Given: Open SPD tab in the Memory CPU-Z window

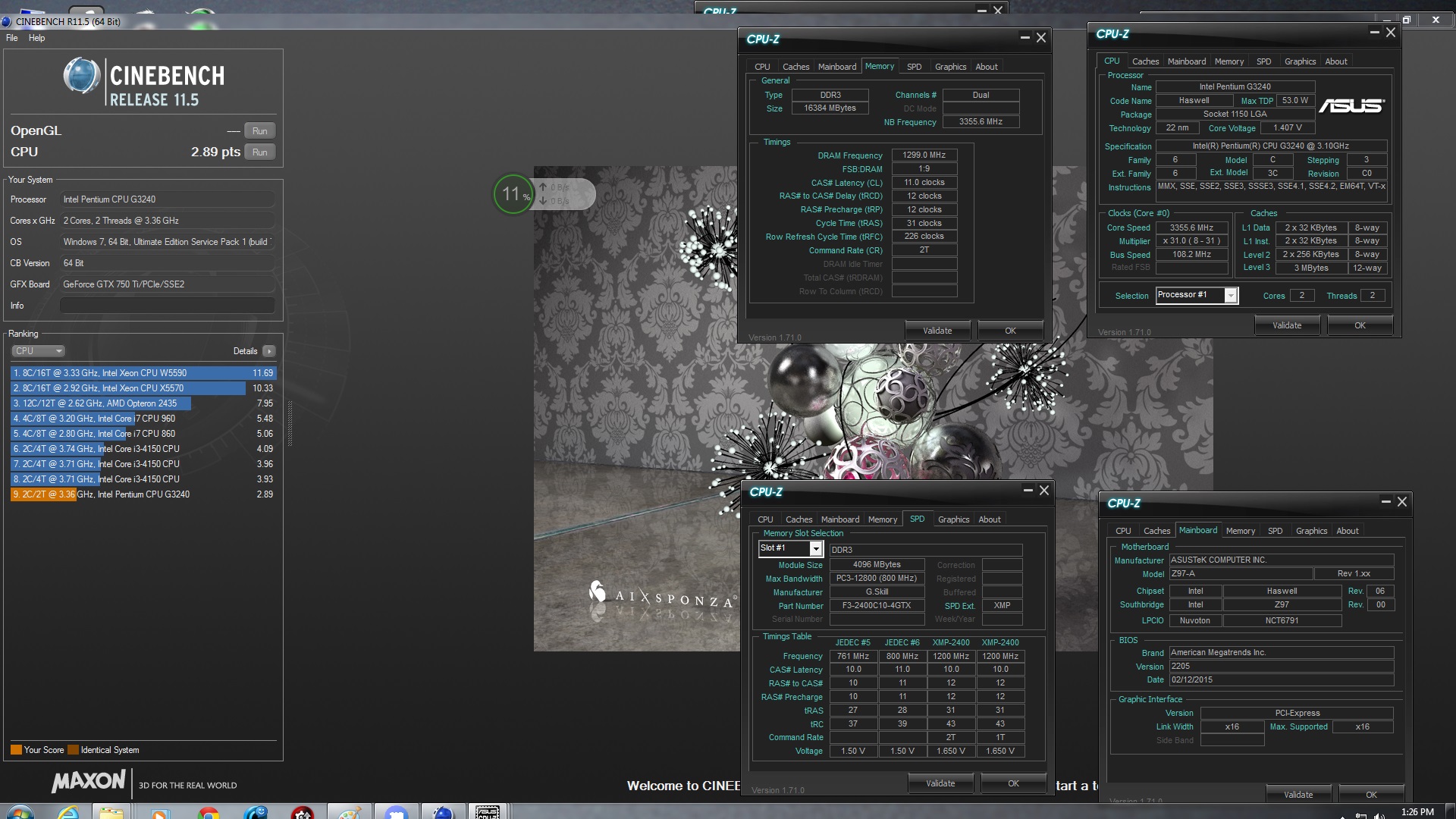Looking at the screenshot, I should point(914,67).
